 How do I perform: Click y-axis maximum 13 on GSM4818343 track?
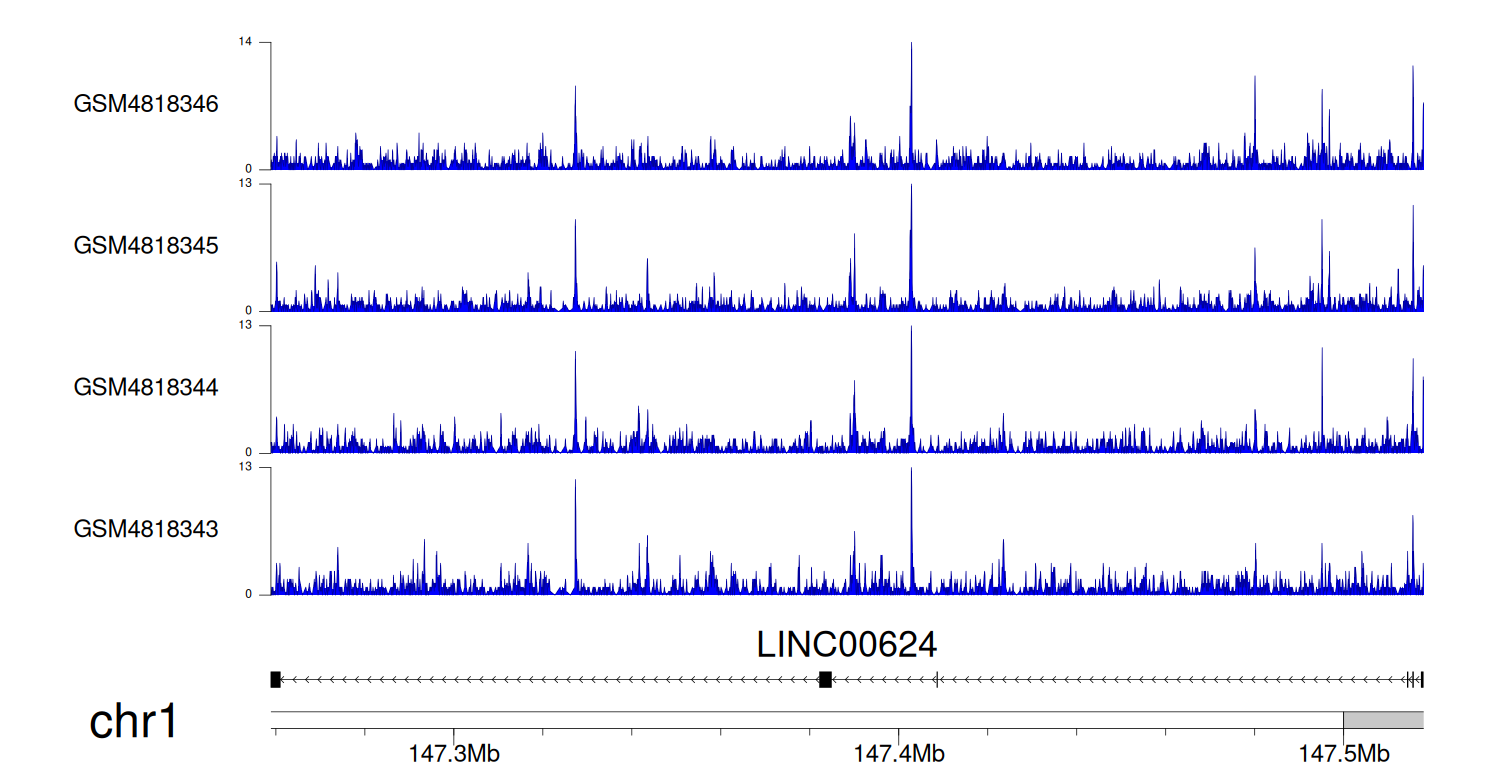tap(245, 467)
